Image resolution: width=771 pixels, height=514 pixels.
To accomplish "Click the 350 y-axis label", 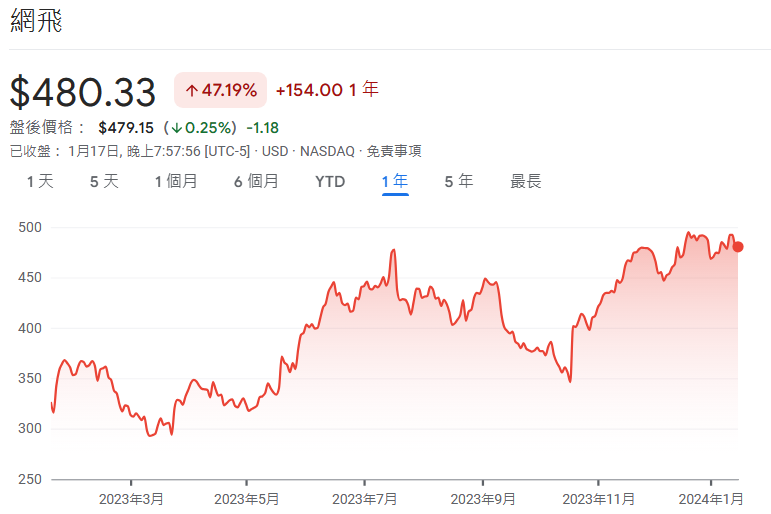I will [x=30, y=378].
